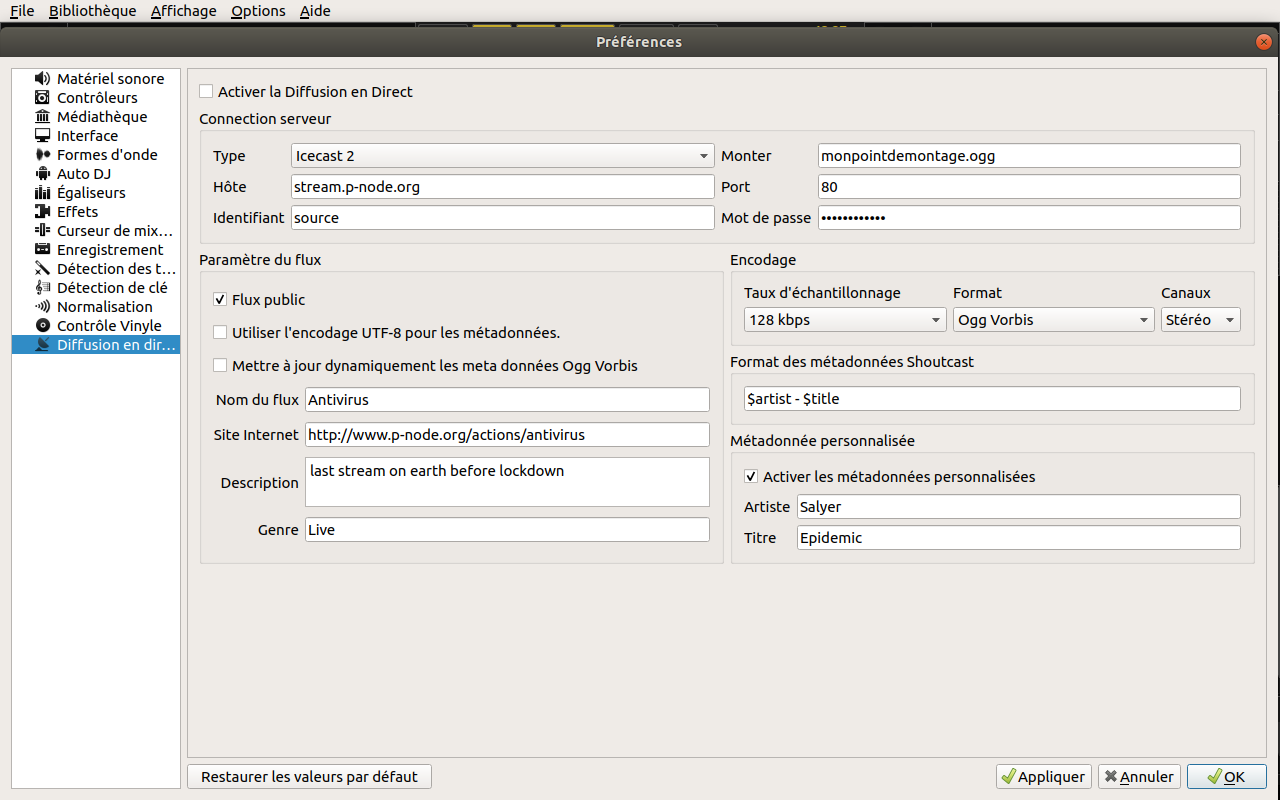This screenshot has height=800, width=1280.
Task: Select the Égaliseurs bars icon
Action: tap(42, 193)
